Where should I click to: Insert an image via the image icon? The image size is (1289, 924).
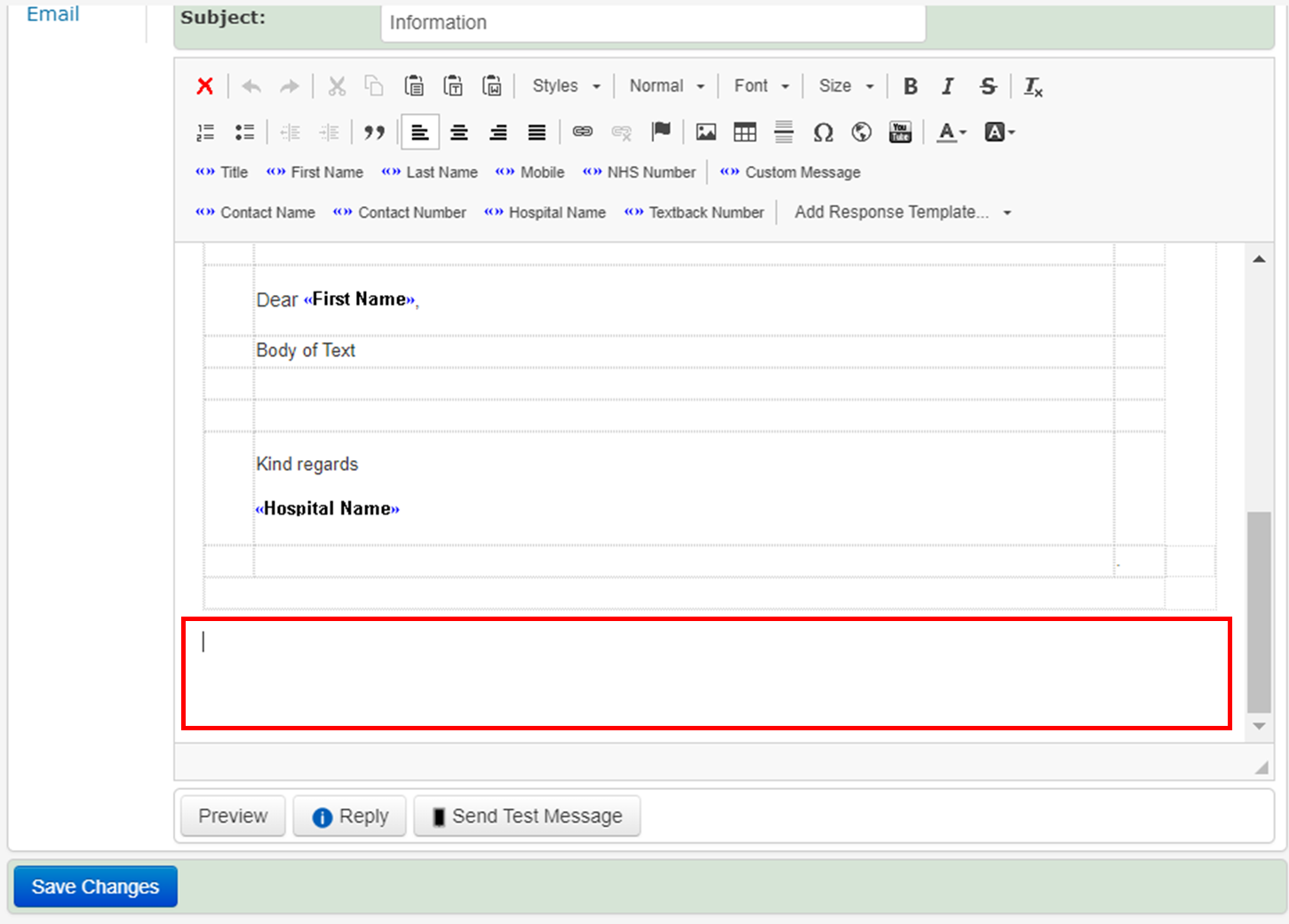[x=706, y=132]
